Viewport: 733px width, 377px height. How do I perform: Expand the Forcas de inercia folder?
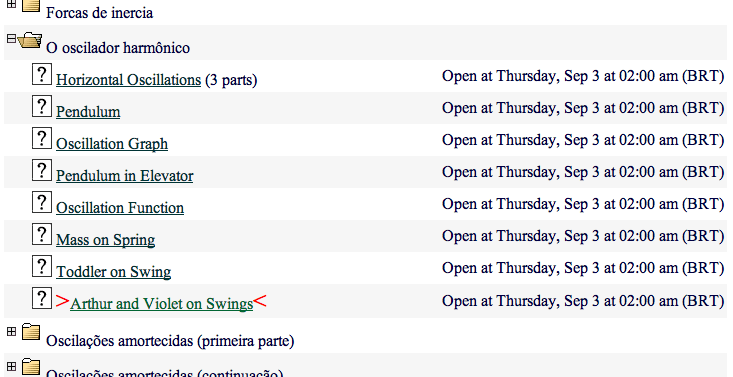click(11, 4)
